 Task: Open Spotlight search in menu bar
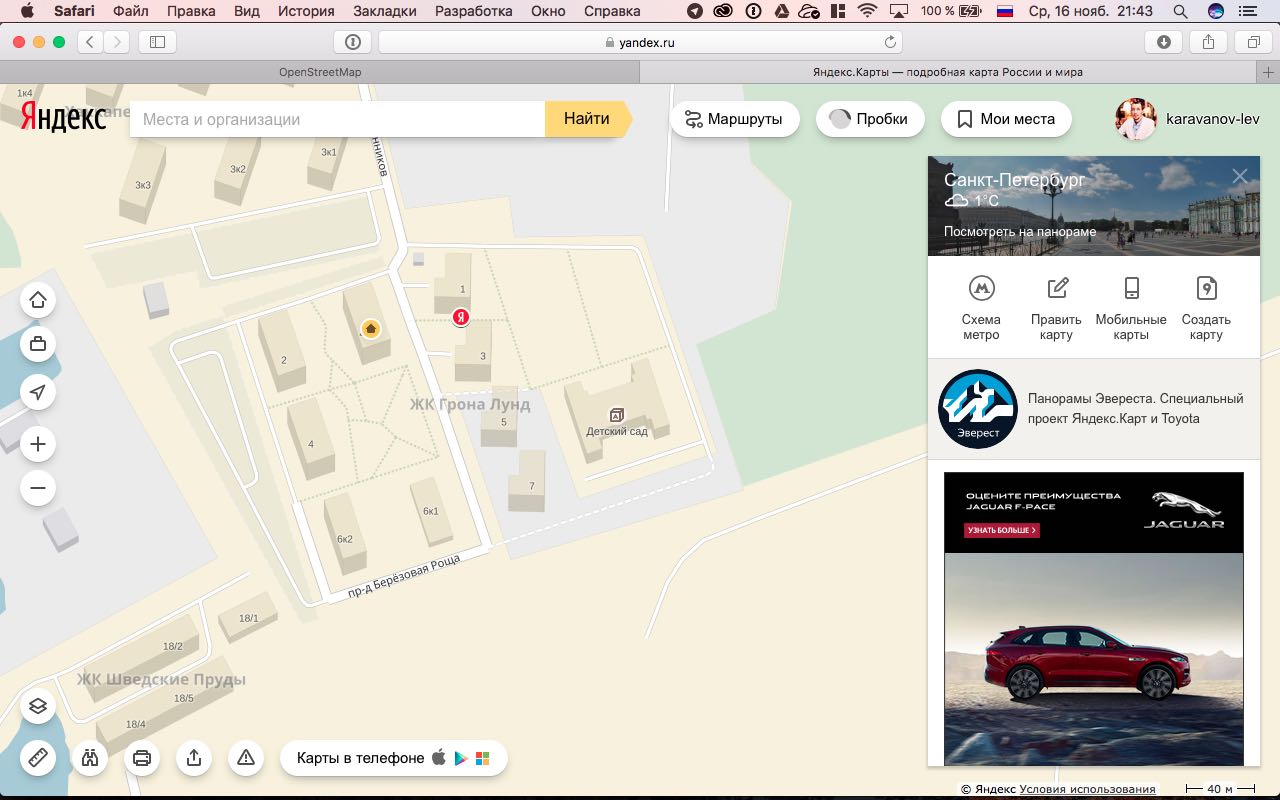[x=1180, y=11]
